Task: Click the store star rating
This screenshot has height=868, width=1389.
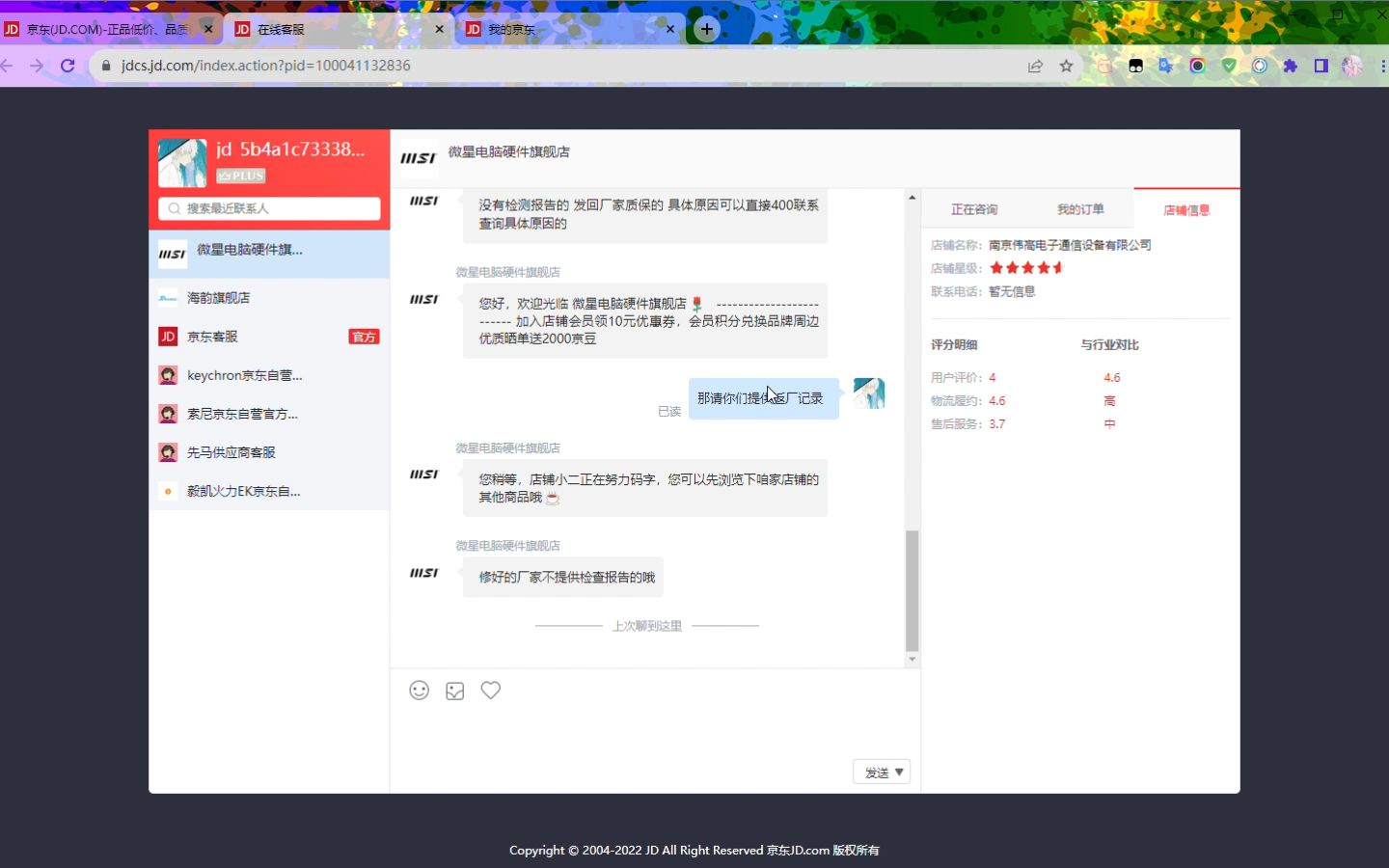Action: coord(1026,268)
